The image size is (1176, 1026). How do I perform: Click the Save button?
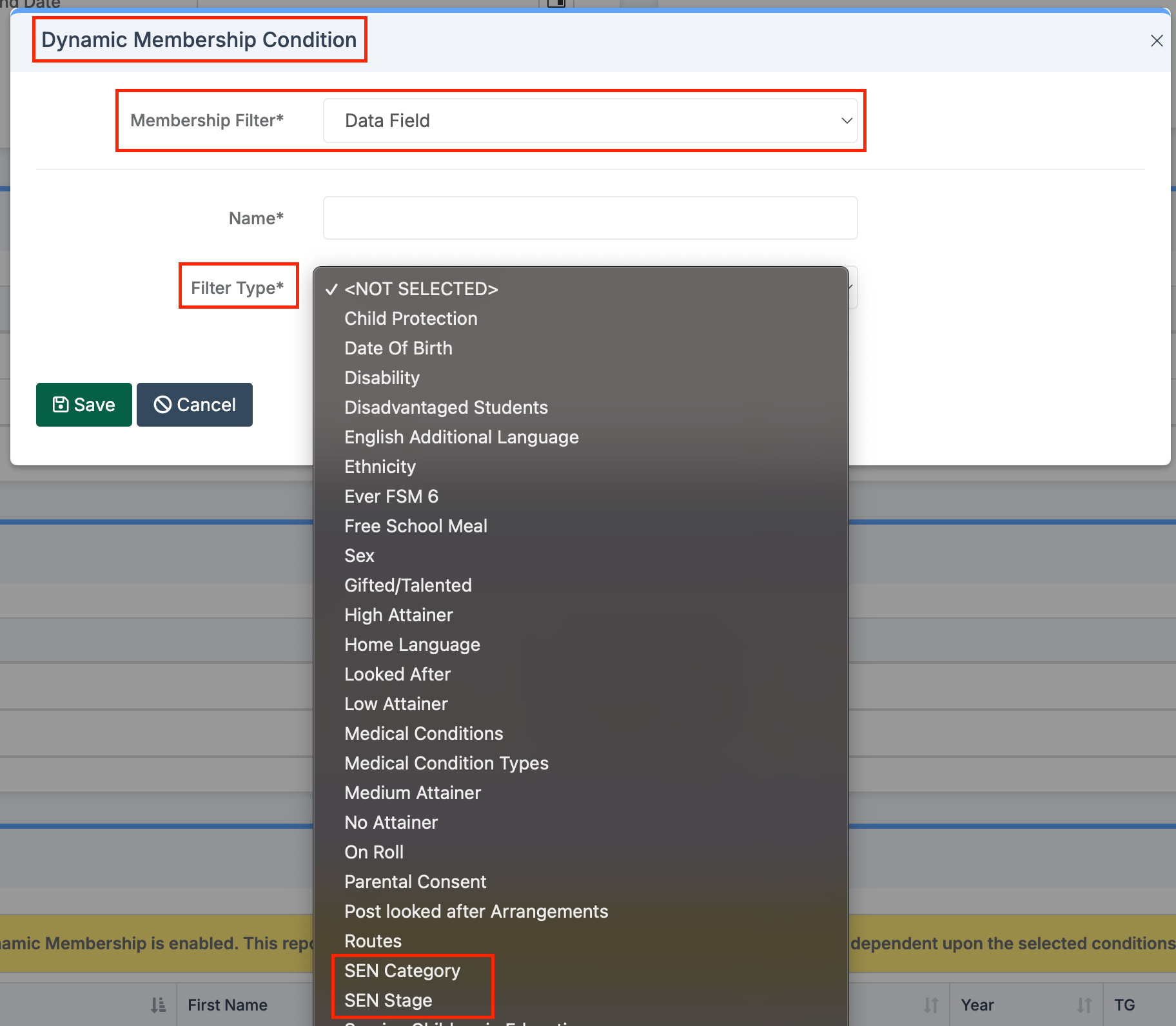(84, 405)
